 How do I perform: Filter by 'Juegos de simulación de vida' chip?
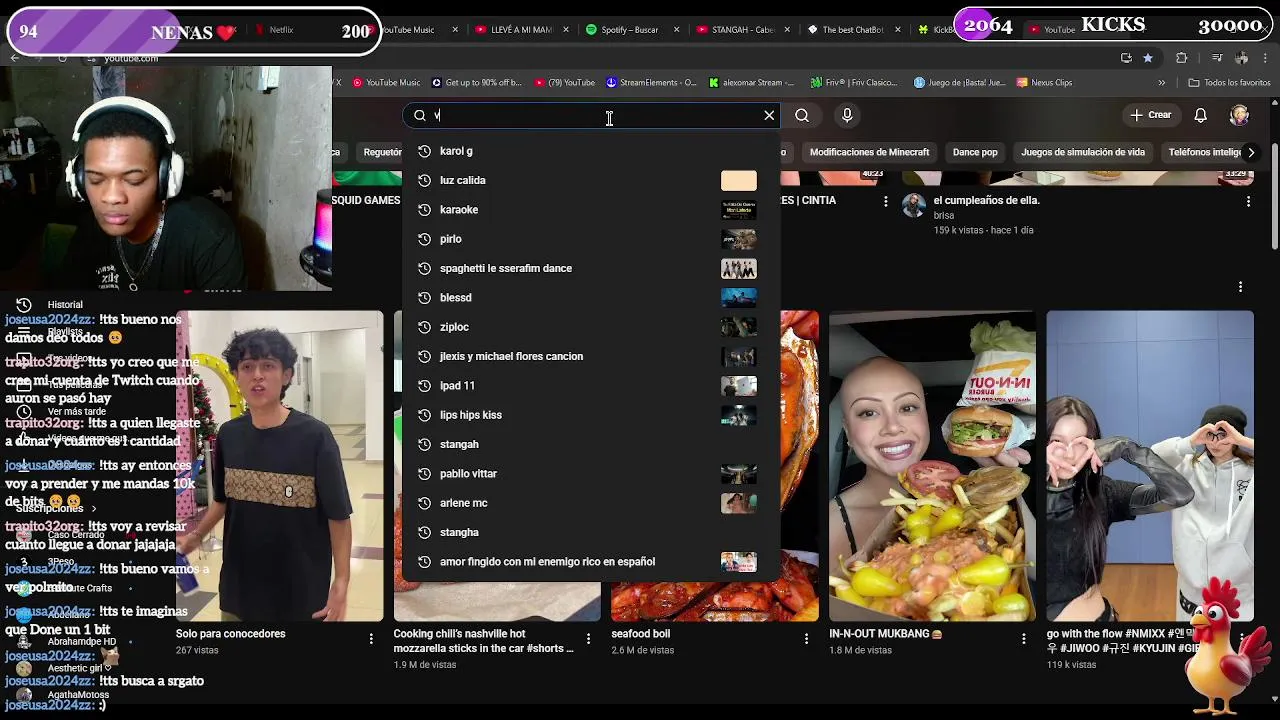pos(1083,152)
